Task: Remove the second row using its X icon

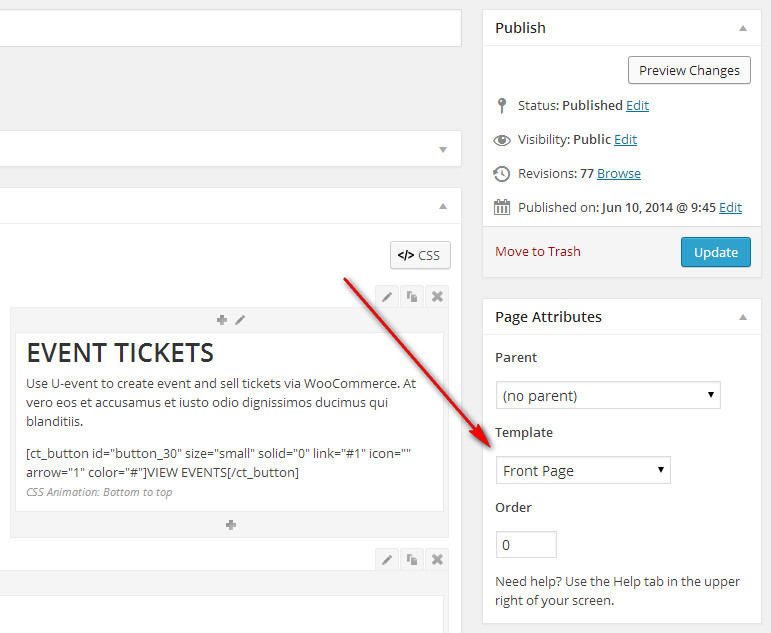Action: point(437,560)
